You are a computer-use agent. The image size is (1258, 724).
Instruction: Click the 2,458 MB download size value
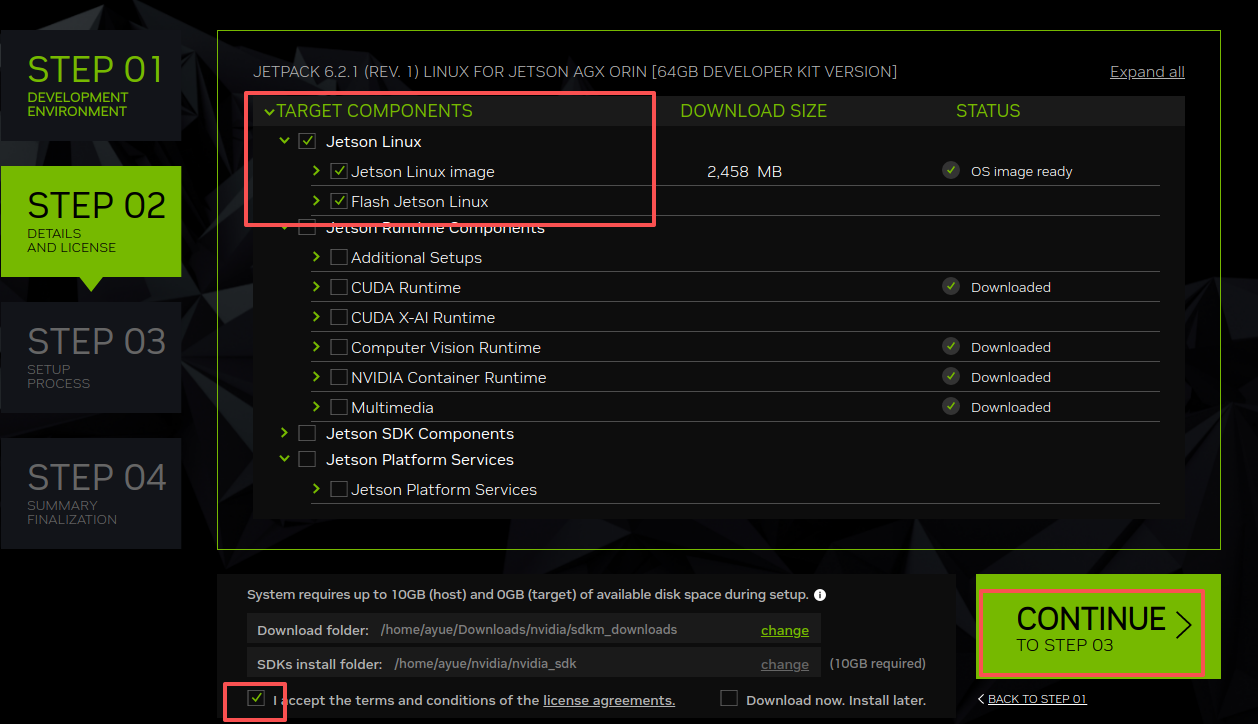click(744, 171)
